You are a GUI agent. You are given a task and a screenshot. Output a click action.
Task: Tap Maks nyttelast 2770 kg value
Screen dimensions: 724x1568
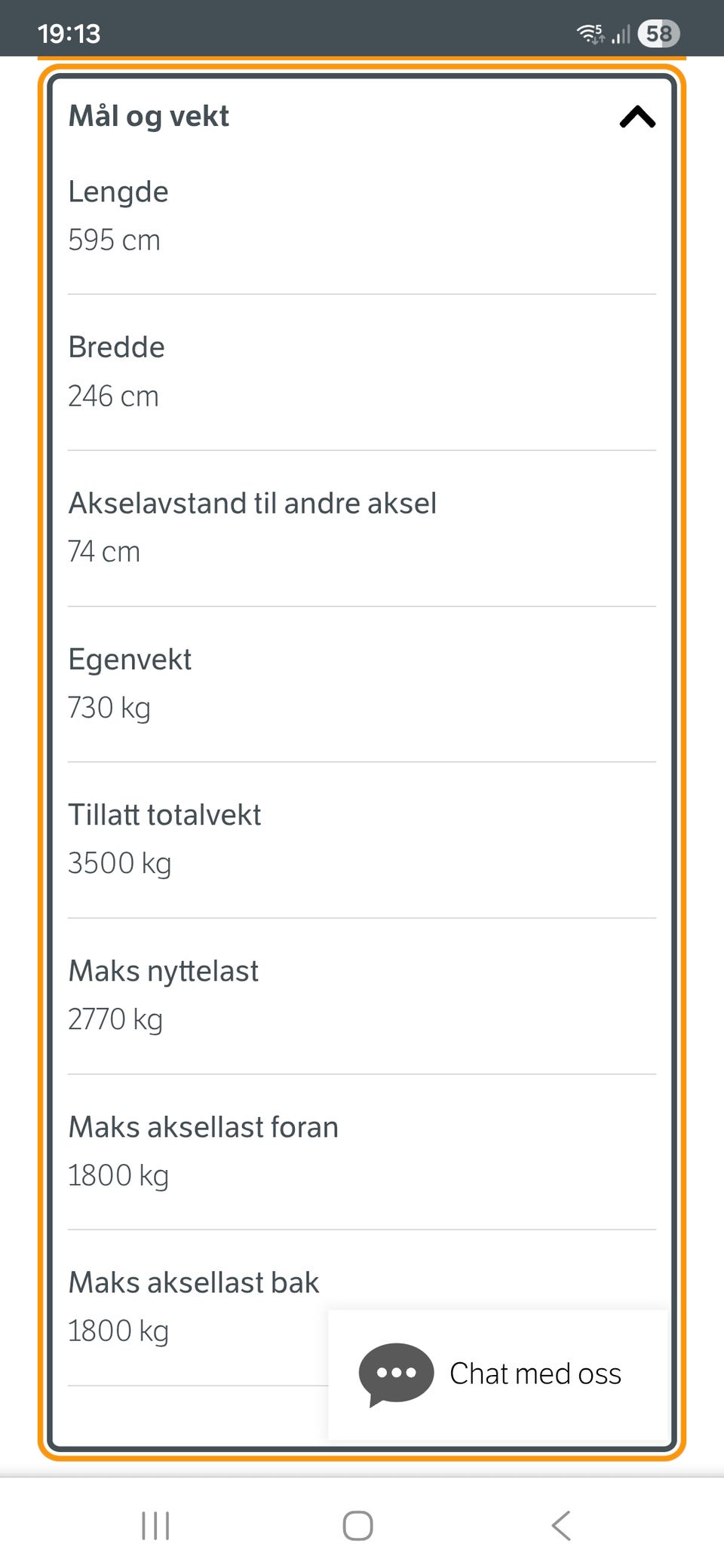click(x=115, y=1019)
